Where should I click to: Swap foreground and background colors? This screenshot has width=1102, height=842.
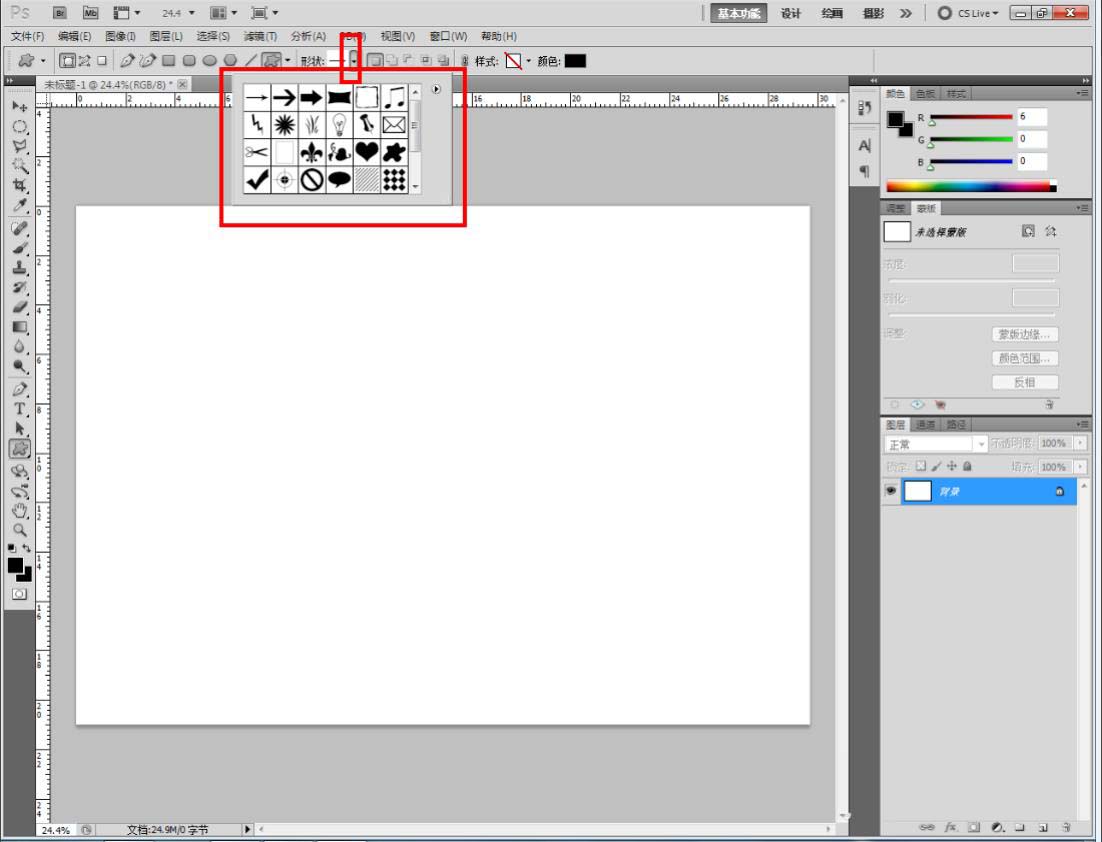pyautogui.click(x=27, y=548)
